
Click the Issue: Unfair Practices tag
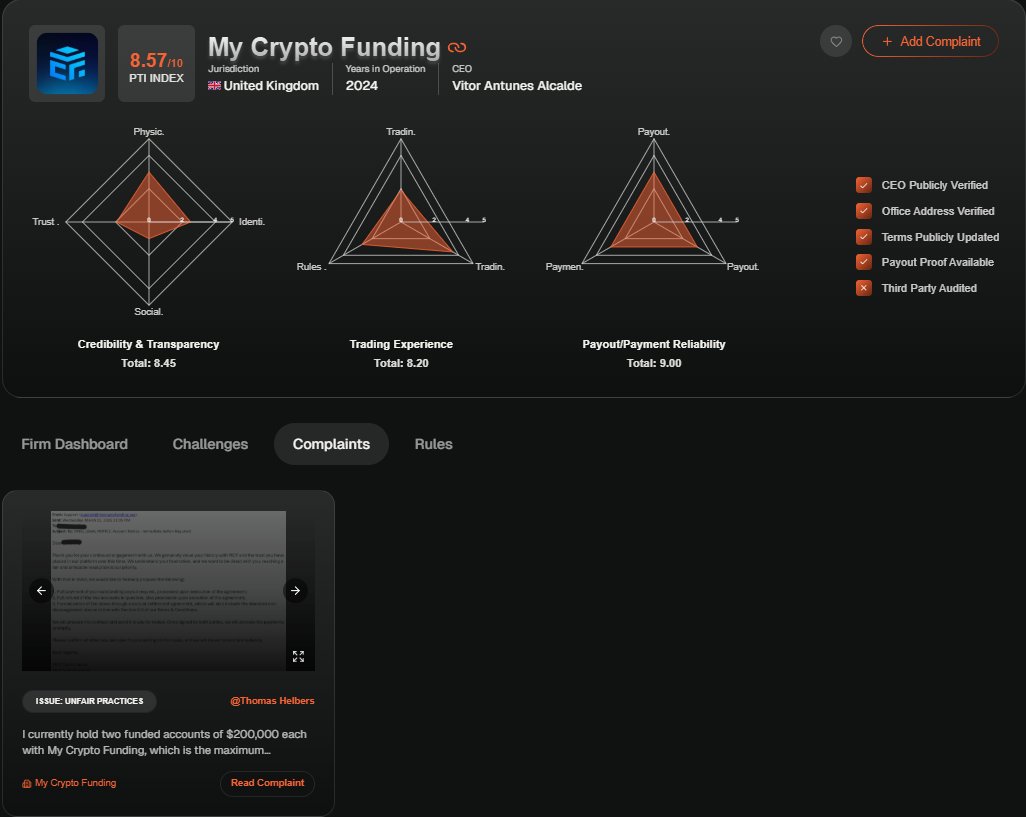(x=89, y=701)
